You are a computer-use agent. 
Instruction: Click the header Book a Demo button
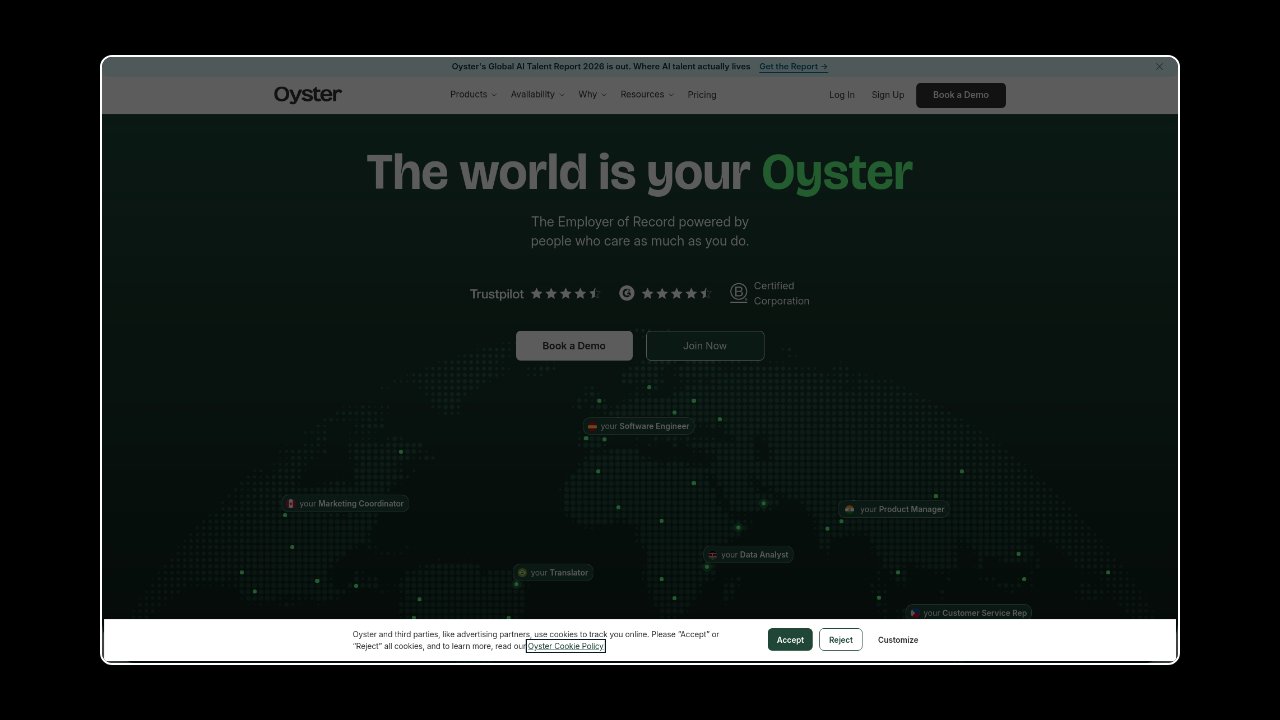point(961,95)
